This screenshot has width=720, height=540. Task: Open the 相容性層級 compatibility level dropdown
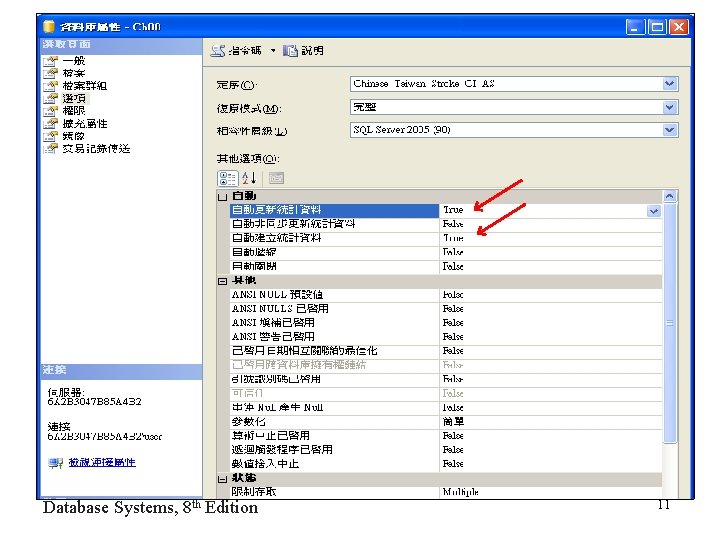pyautogui.click(x=669, y=130)
